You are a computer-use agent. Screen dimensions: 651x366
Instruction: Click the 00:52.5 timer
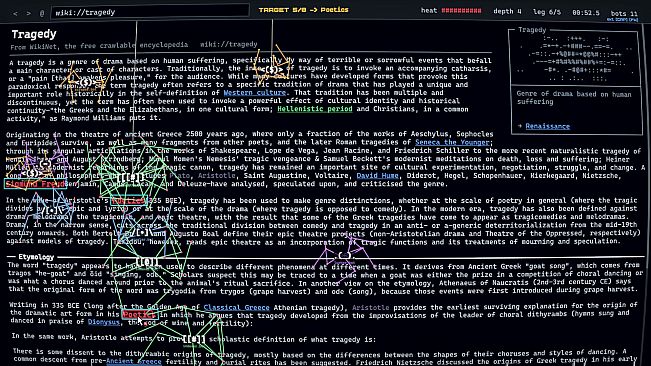pos(586,13)
